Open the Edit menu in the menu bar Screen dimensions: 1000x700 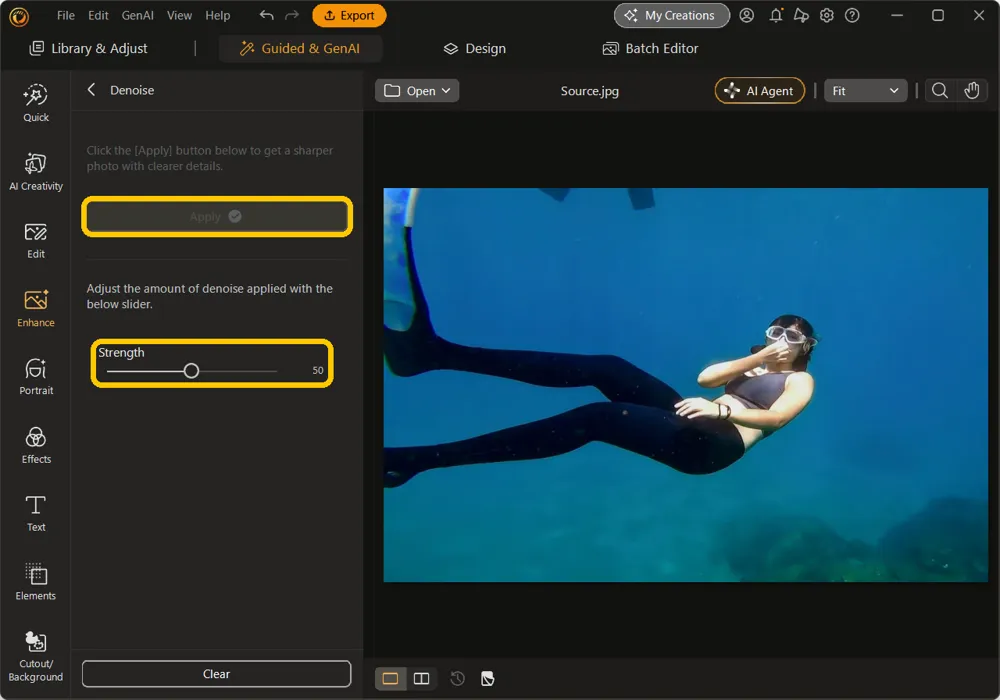click(98, 15)
